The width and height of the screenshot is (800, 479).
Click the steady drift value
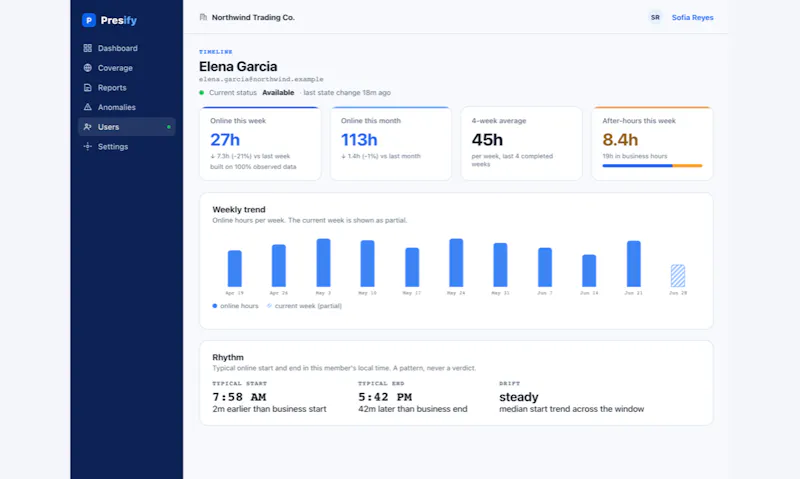pos(519,397)
